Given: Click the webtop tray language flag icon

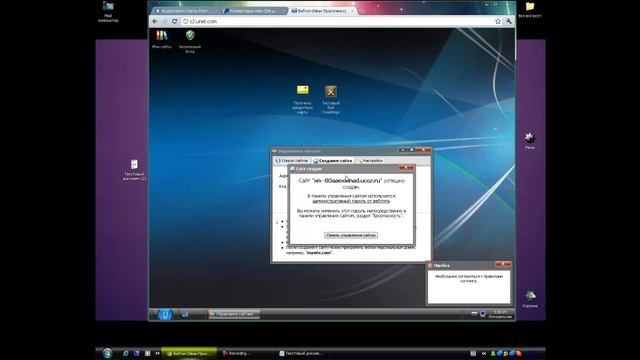Looking at the screenshot, I should tap(474, 314).
